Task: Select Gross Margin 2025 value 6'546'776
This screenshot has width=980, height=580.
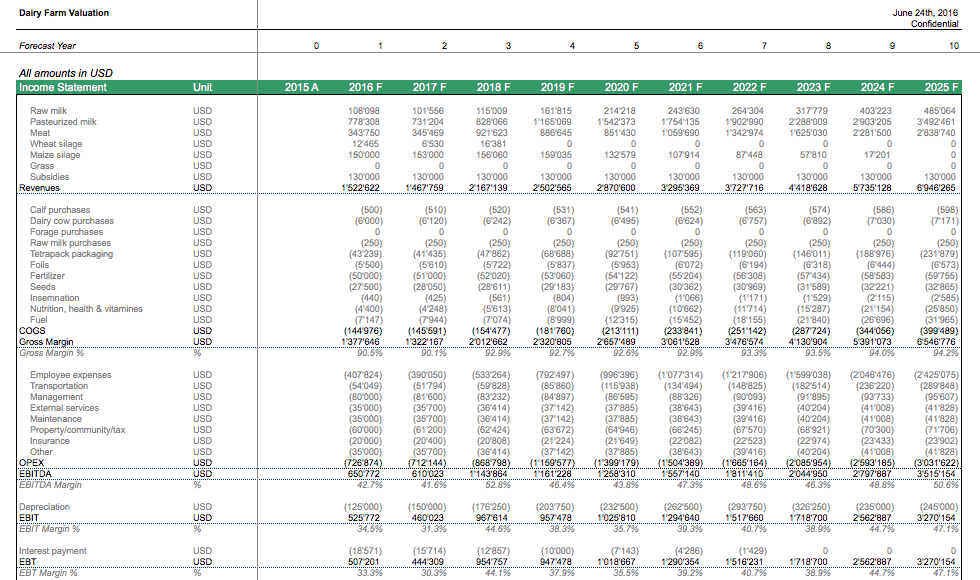Action: [936, 342]
